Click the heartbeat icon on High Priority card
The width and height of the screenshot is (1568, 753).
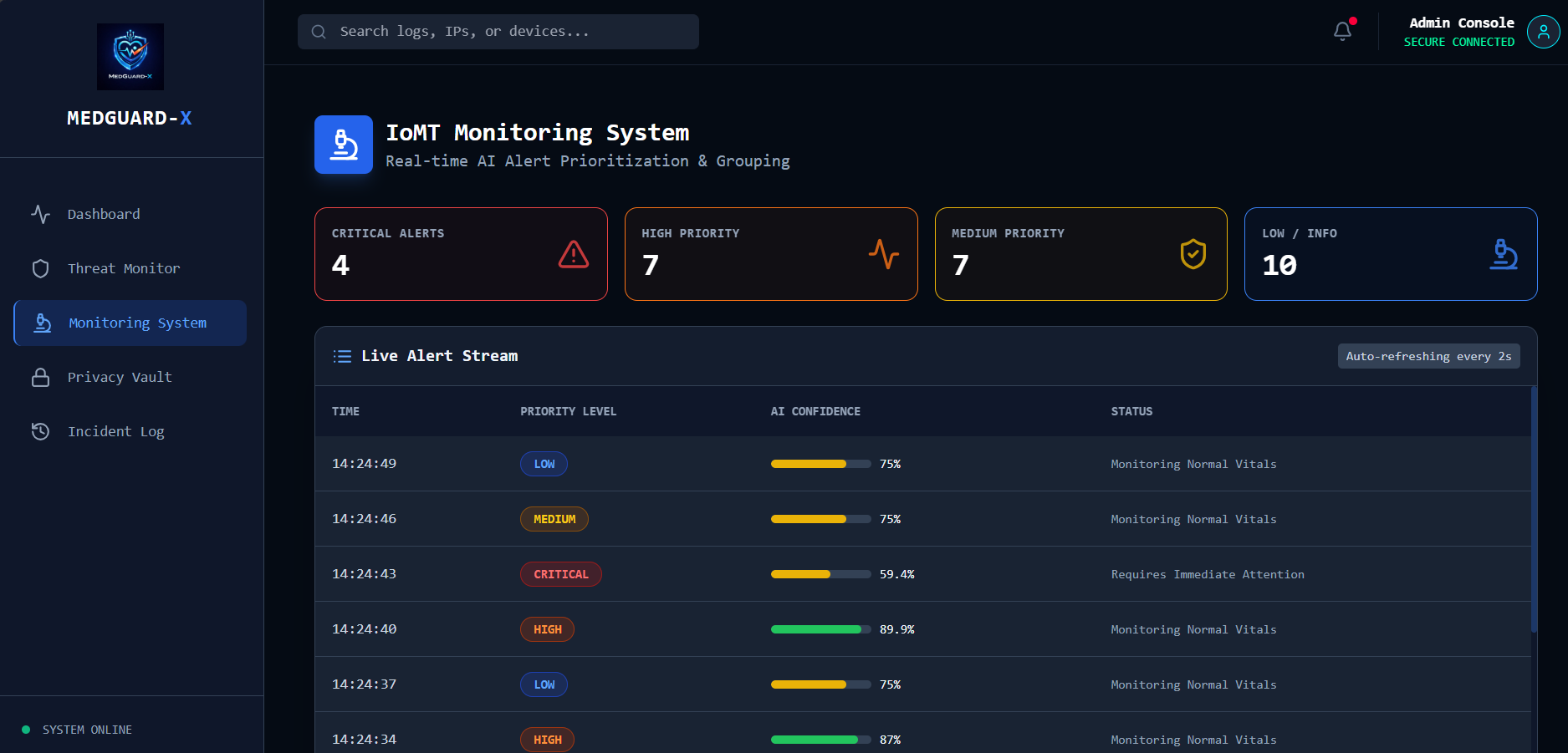click(x=883, y=254)
